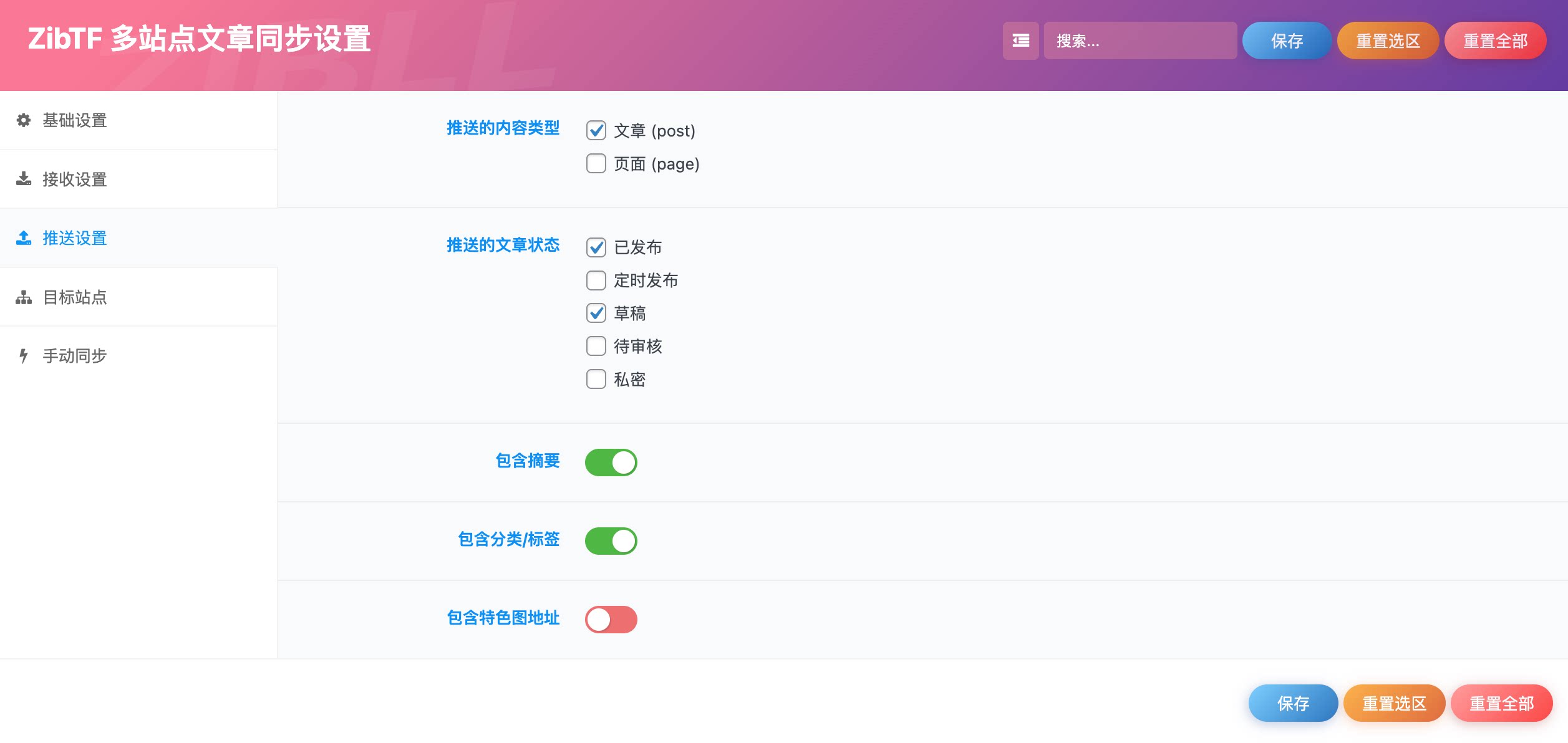Uncheck the 文章 (post) content type
The image size is (1568, 743).
(596, 130)
